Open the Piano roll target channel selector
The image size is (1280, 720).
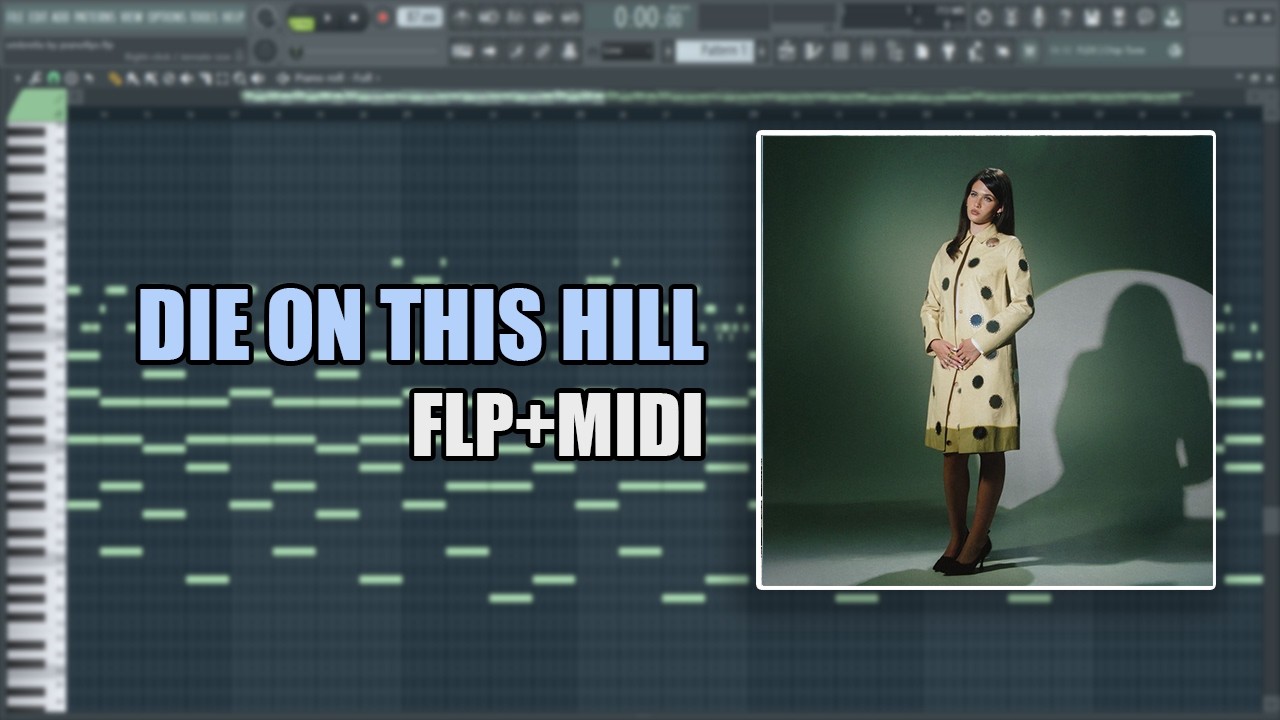point(337,78)
